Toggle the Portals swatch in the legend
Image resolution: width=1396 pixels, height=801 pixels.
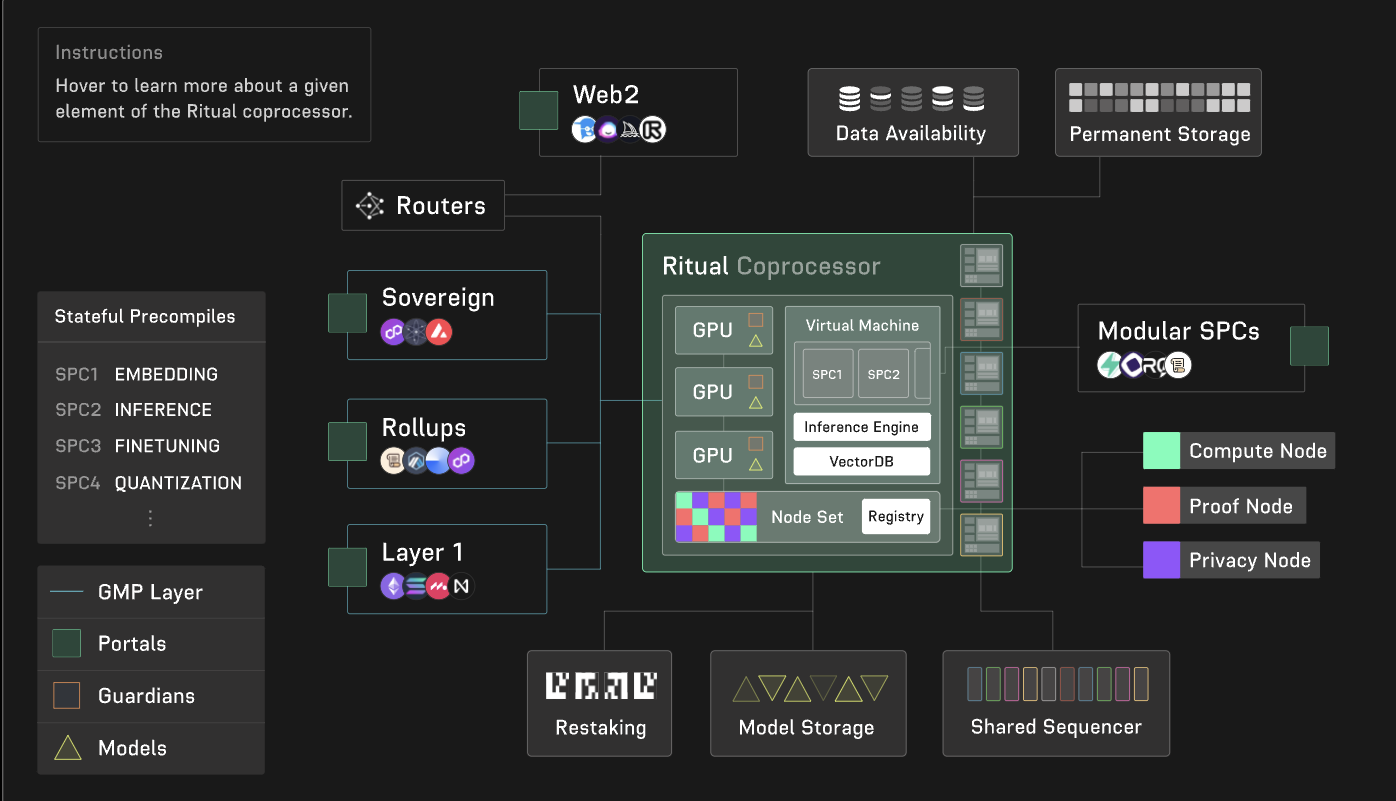tap(66, 643)
